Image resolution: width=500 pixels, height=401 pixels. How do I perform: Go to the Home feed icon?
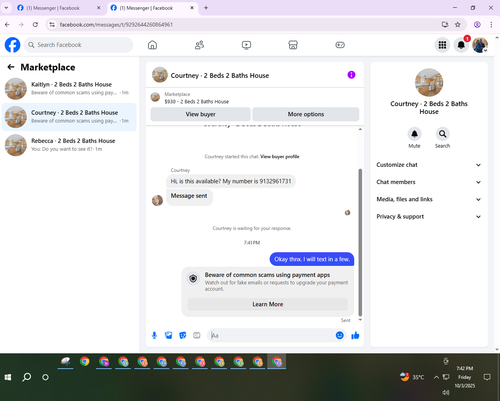pos(152,45)
